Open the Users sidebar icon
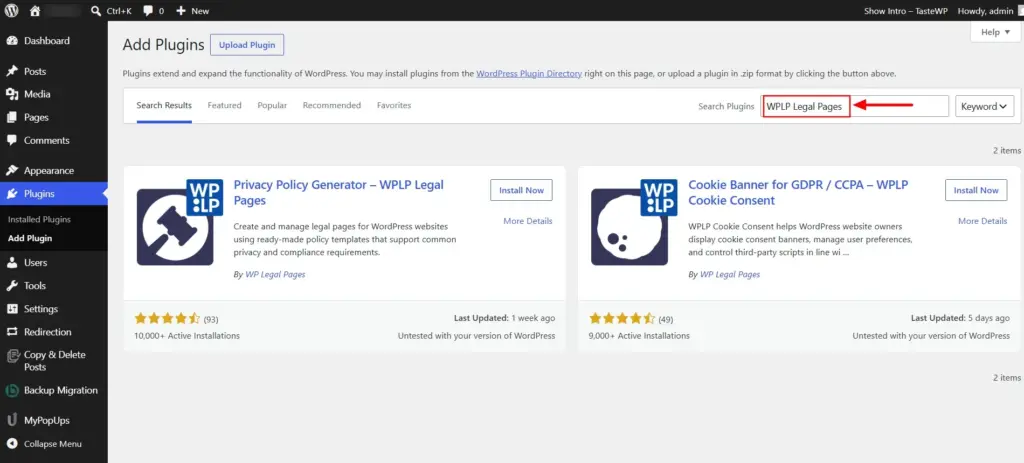The width and height of the screenshot is (1024, 463). tap(12, 263)
